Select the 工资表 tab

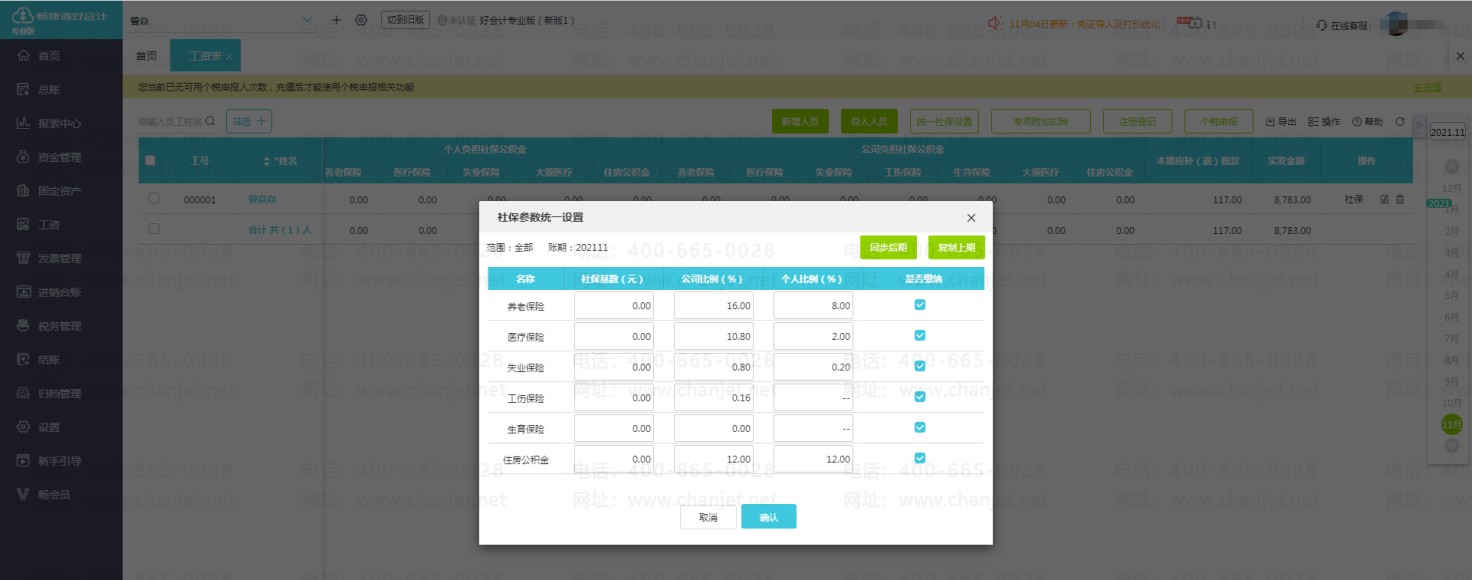tap(205, 56)
